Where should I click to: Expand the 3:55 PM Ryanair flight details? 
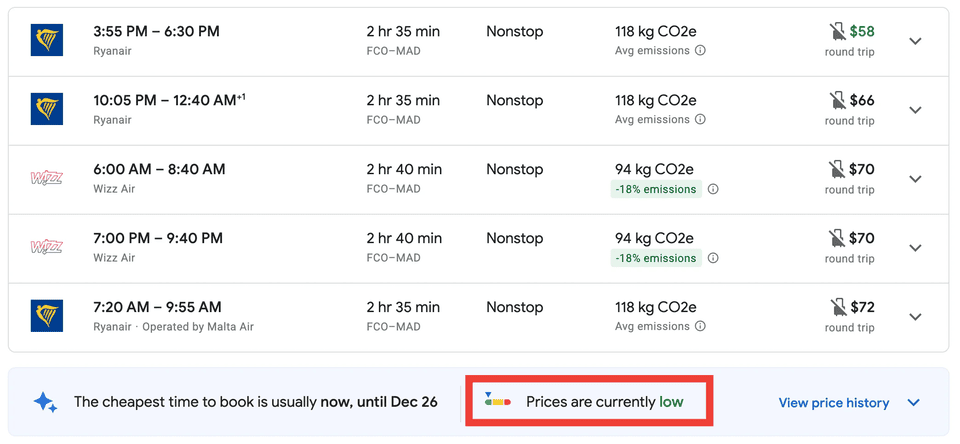[915, 41]
